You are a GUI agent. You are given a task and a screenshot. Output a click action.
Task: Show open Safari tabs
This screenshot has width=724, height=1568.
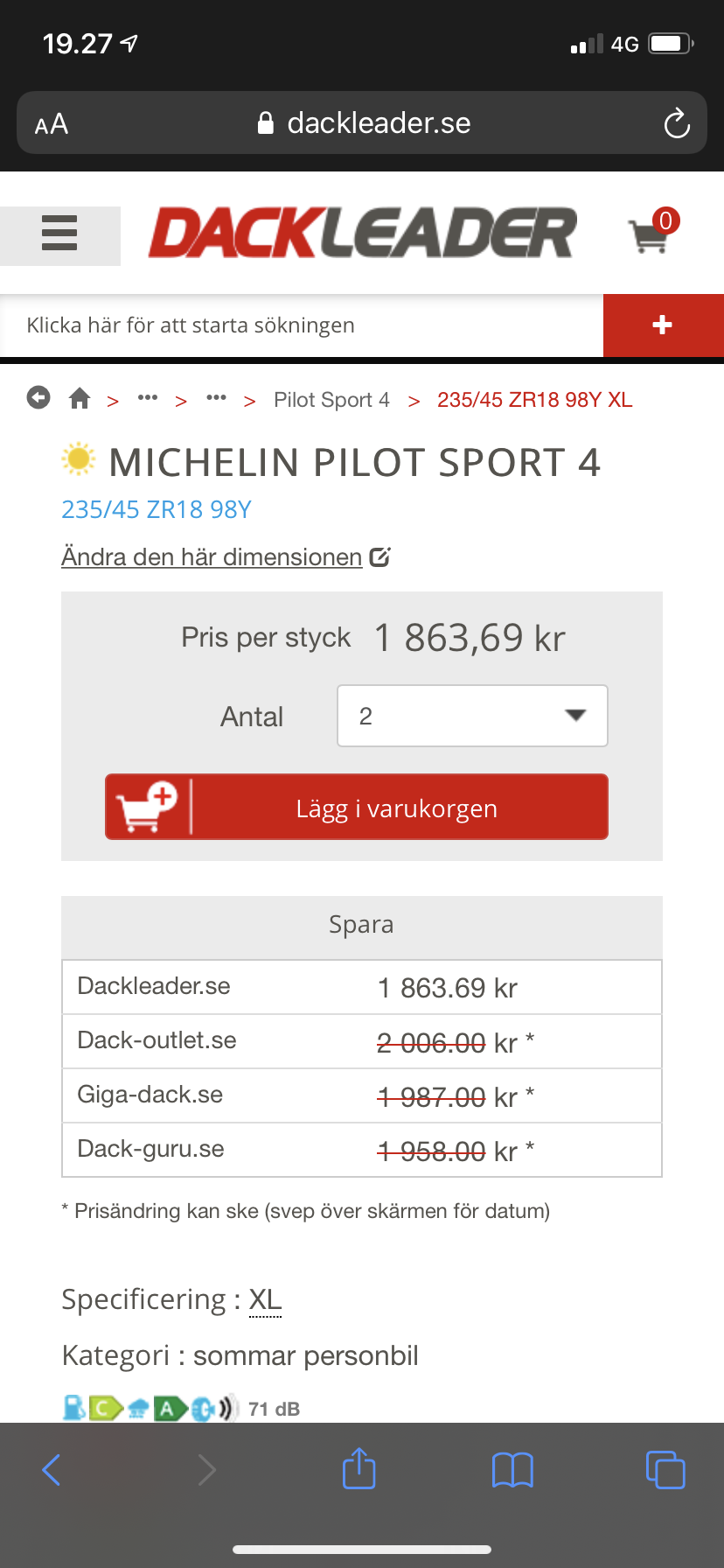coord(665,1469)
